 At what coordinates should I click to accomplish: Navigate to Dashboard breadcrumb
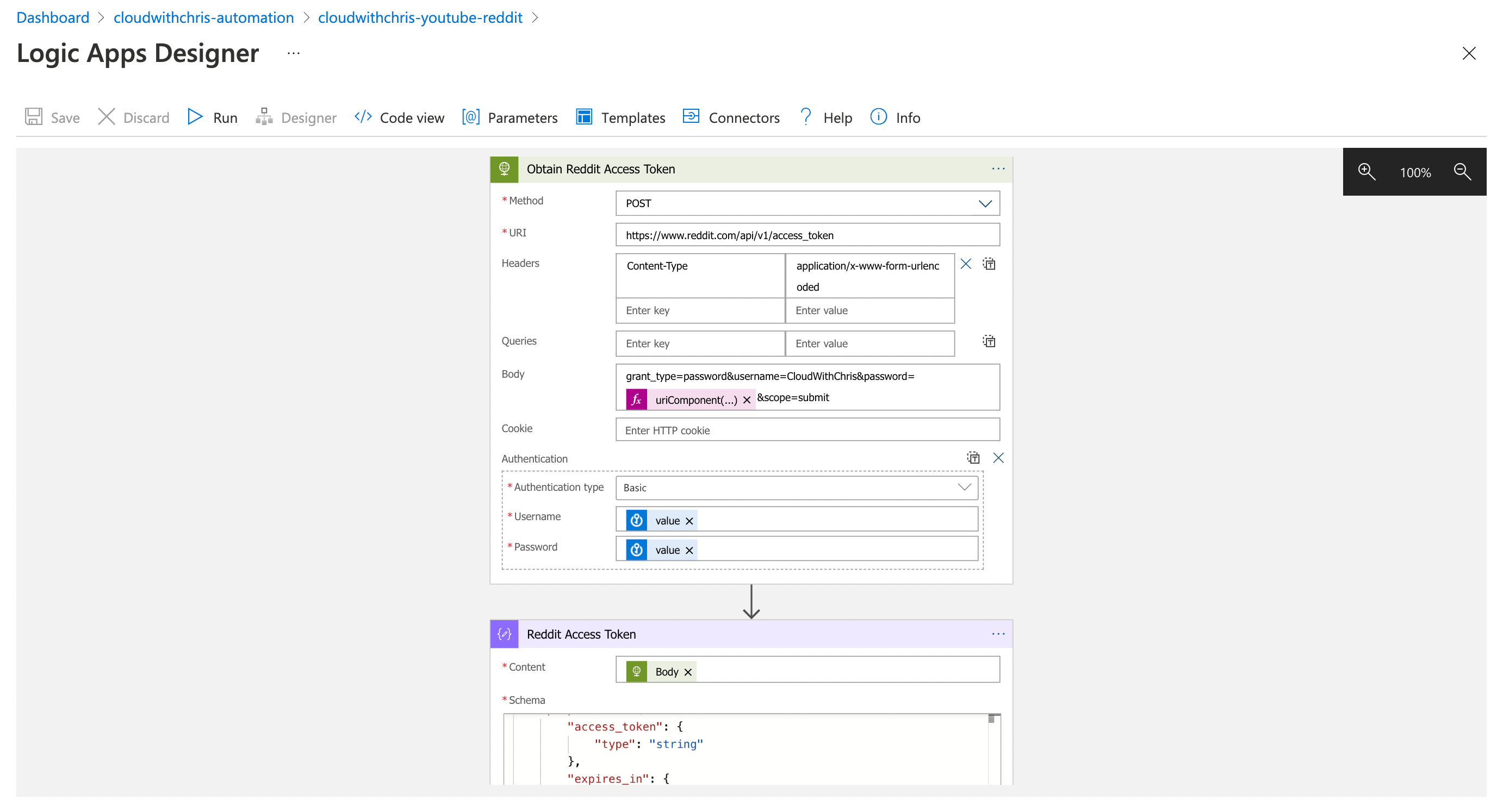click(x=53, y=17)
